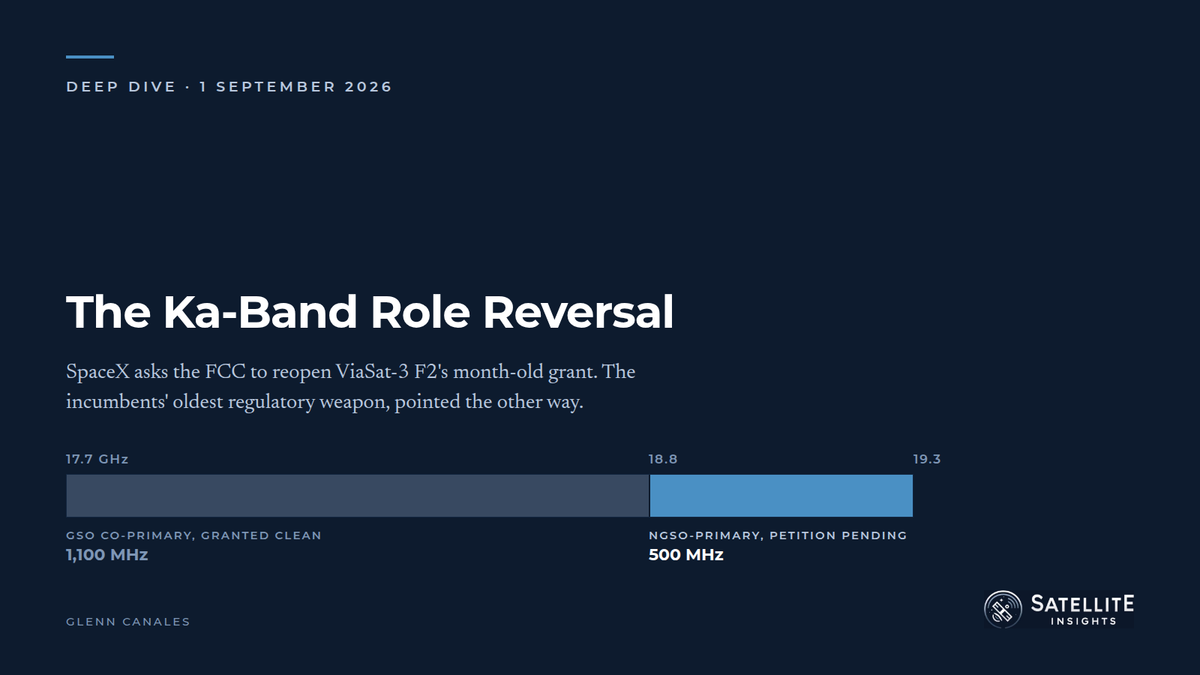Click NGSO-PRIMARY, PETITION PENDING caption
The width and height of the screenshot is (1200, 675).
[x=778, y=535]
